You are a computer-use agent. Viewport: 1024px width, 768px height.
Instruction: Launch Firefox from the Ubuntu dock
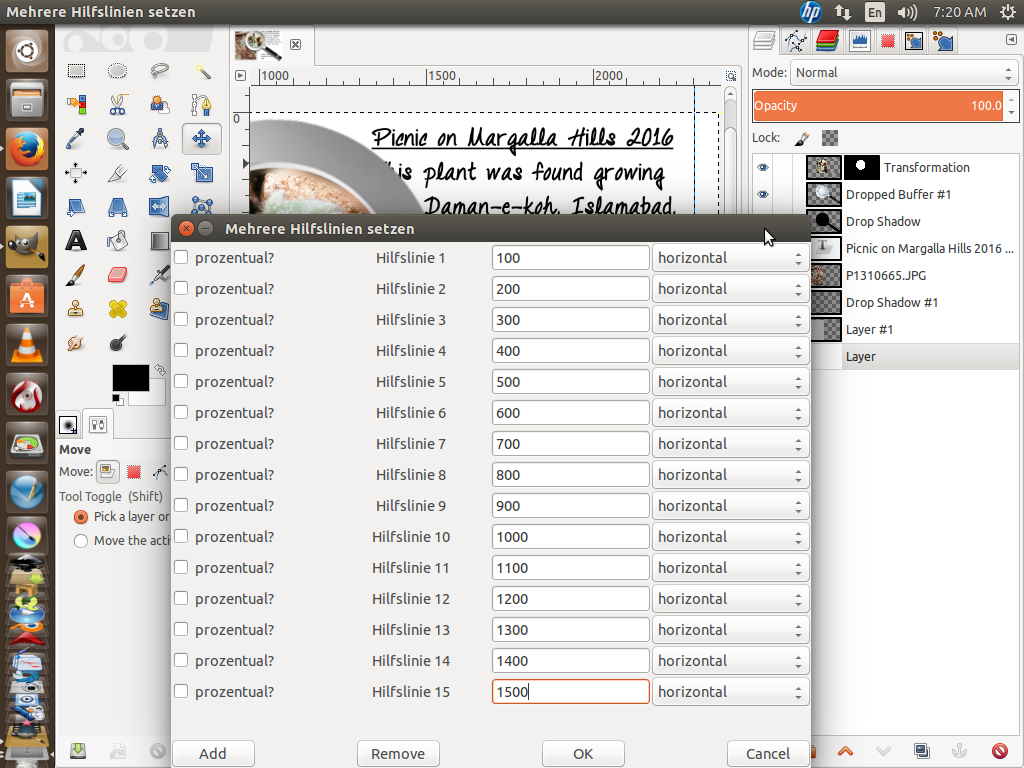pos(27,149)
